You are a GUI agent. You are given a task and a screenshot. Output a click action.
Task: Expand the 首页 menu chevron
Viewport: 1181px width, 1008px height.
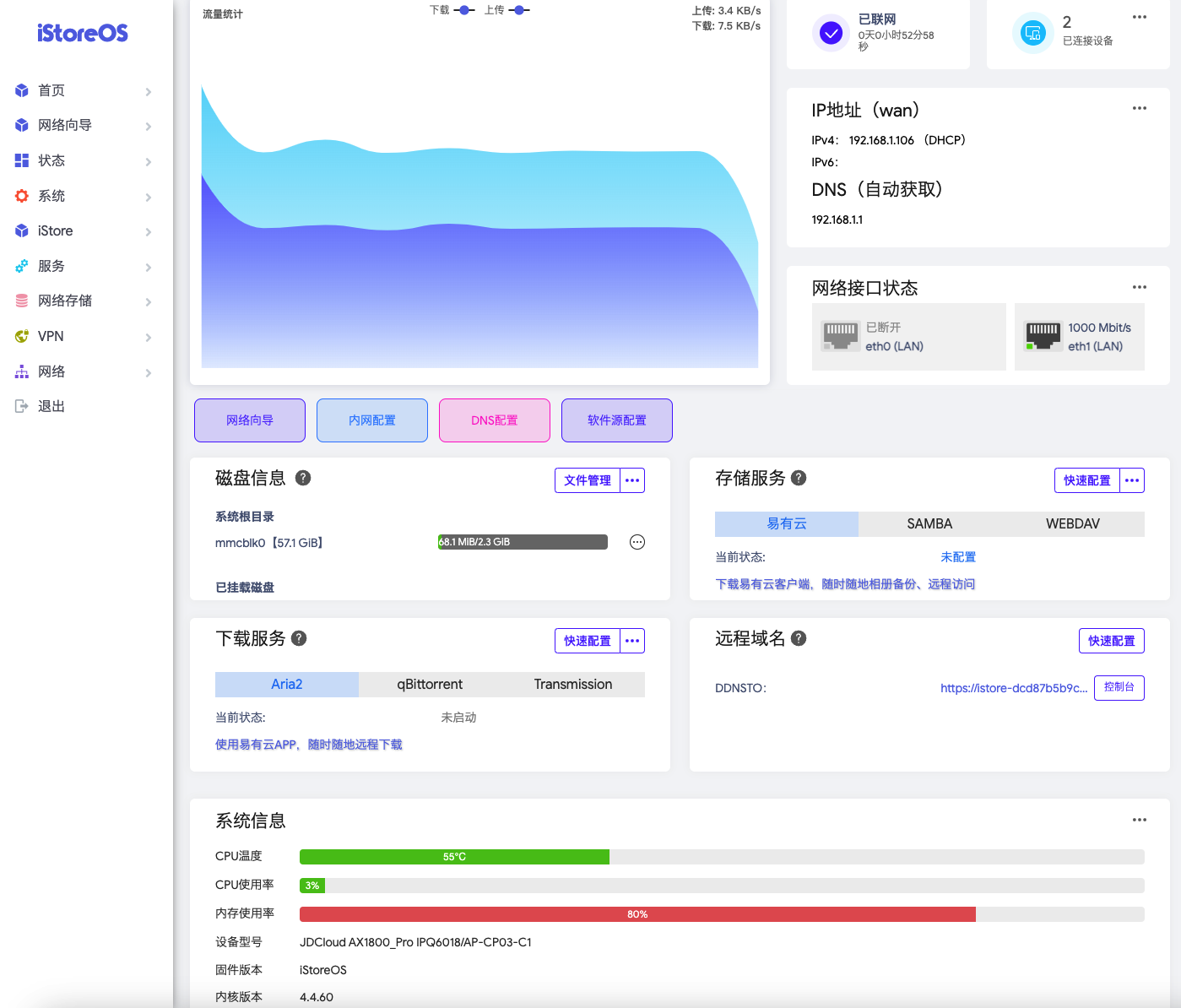point(149,91)
